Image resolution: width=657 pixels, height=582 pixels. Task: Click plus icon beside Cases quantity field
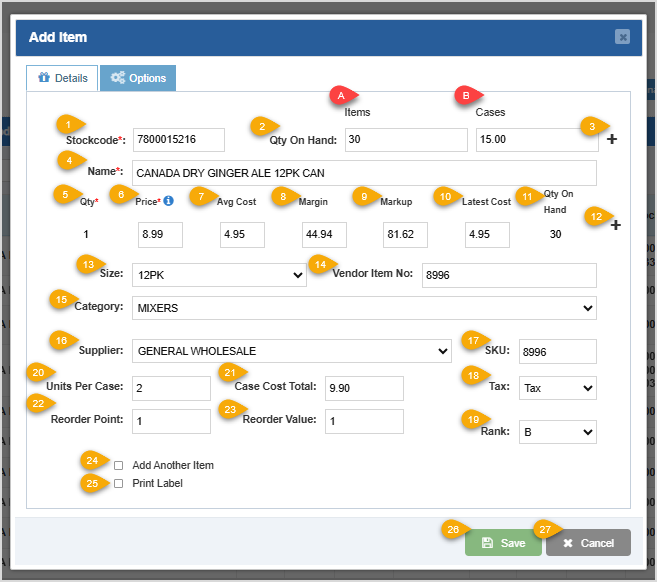[612, 139]
